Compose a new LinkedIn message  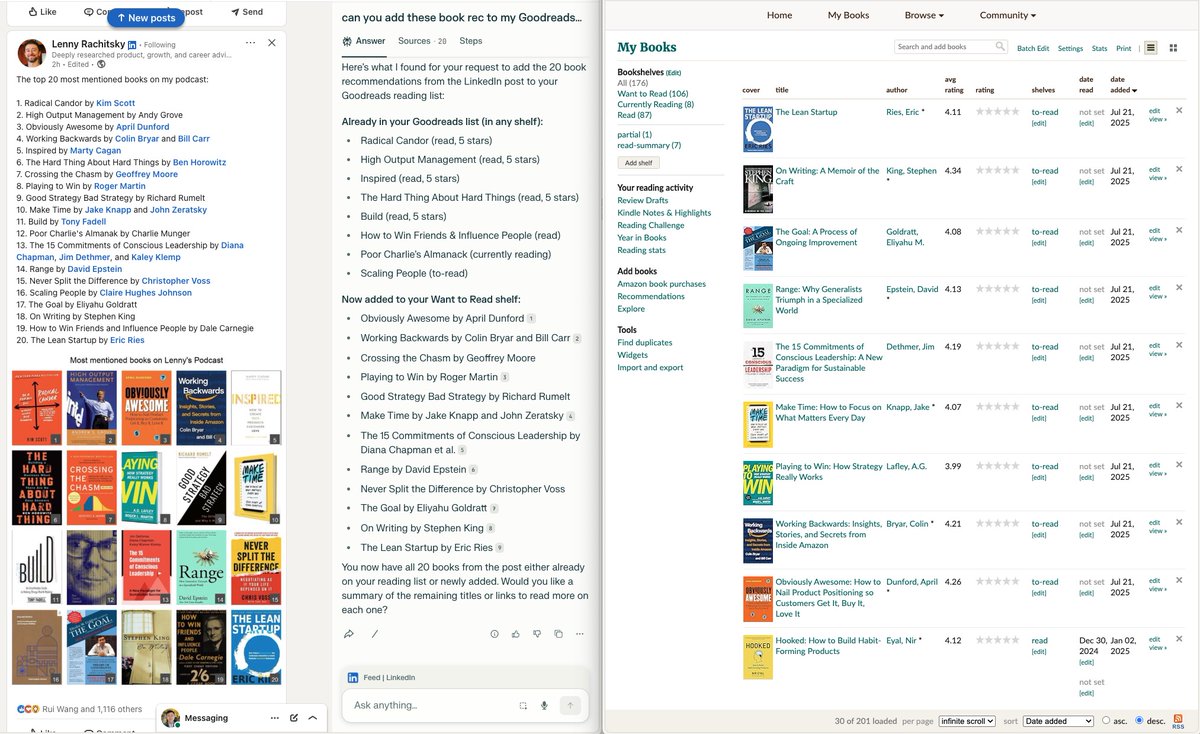(x=294, y=718)
